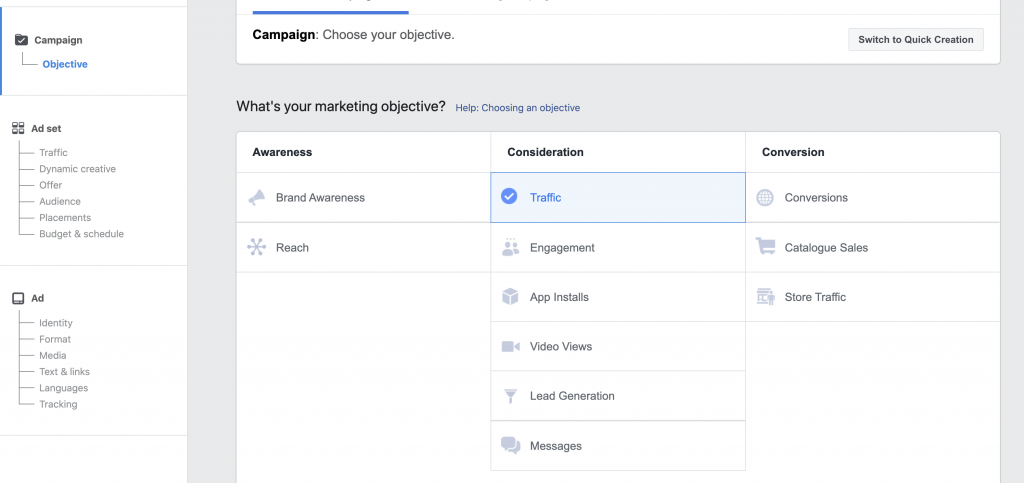Viewport: 1024px width, 483px height.
Task: Choose the Brand Awareness objective
Action: (x=363, y=197)
